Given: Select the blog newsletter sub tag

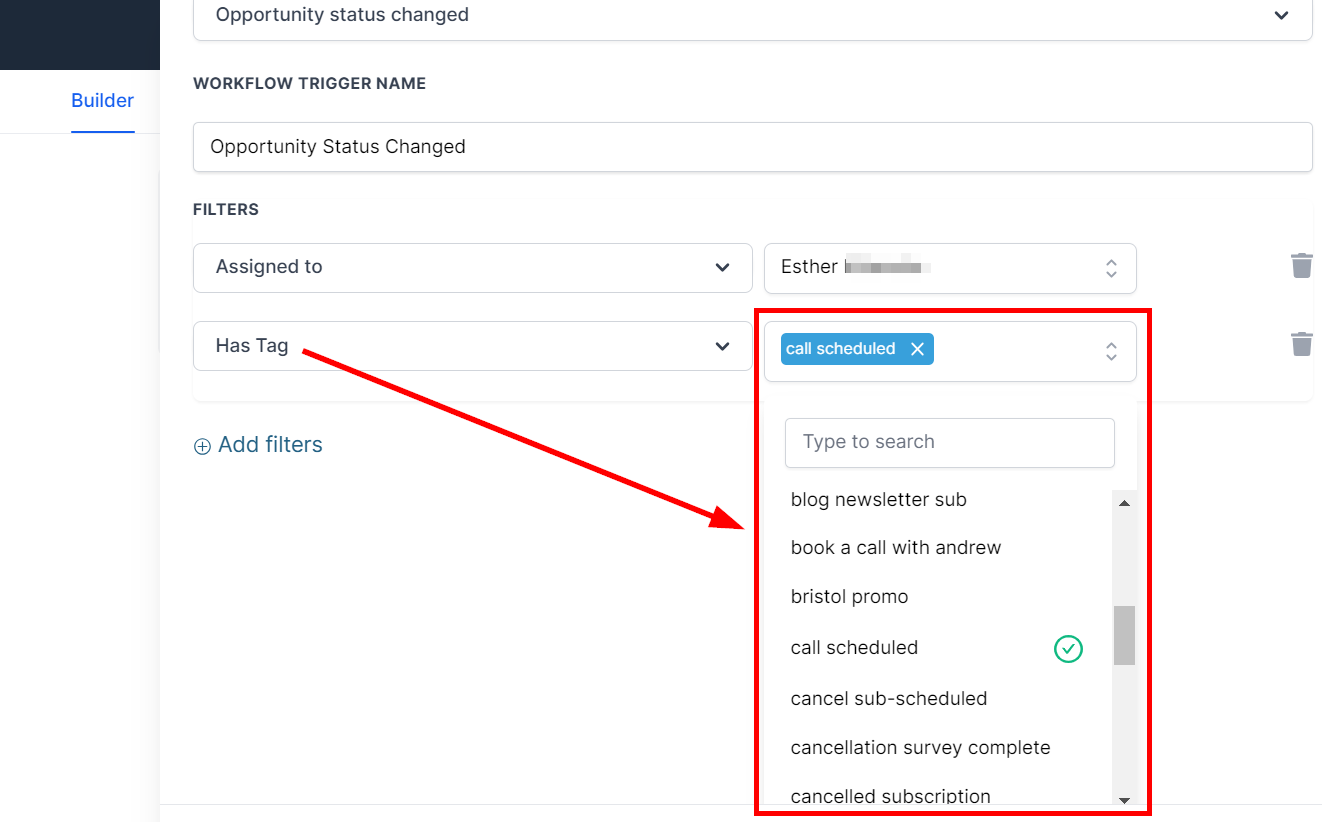Looking at the screenshot, I should click(x=878, y=500).
